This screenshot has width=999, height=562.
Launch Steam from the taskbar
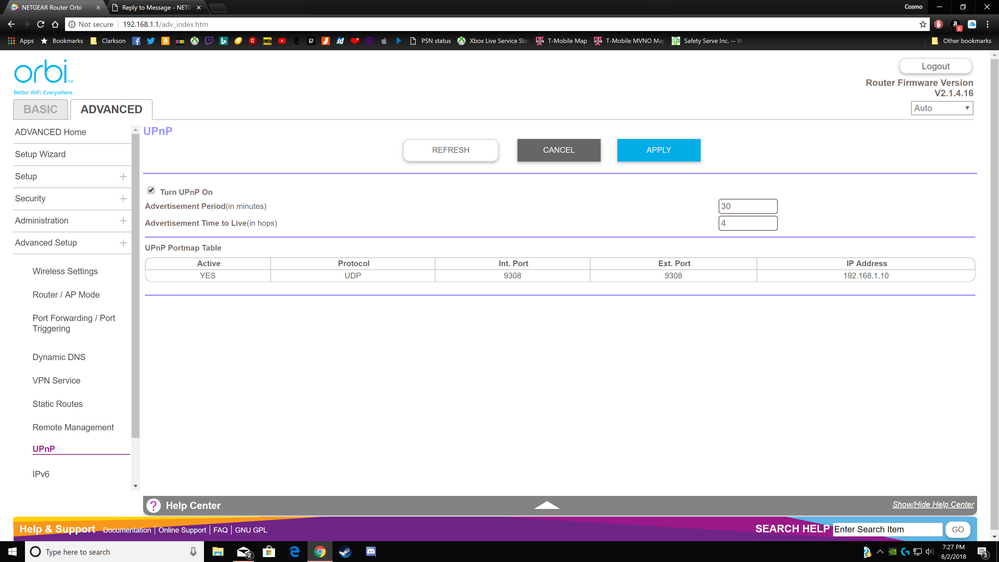[x=345, y=552]
